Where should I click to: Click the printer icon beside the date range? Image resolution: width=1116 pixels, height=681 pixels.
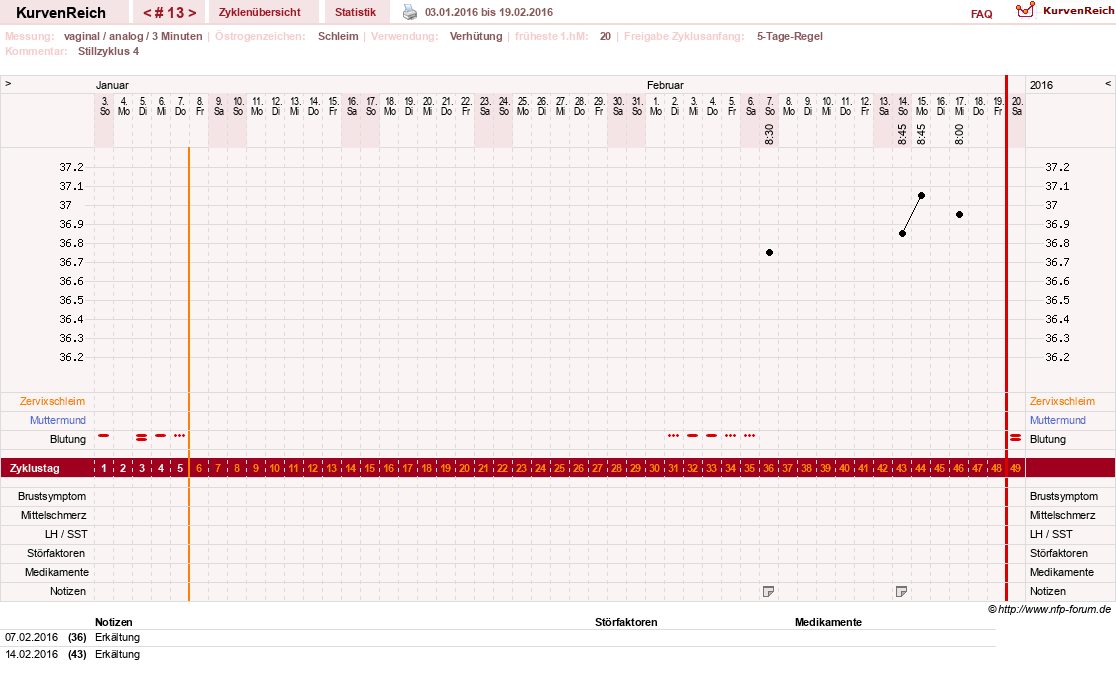pos(410,12)
